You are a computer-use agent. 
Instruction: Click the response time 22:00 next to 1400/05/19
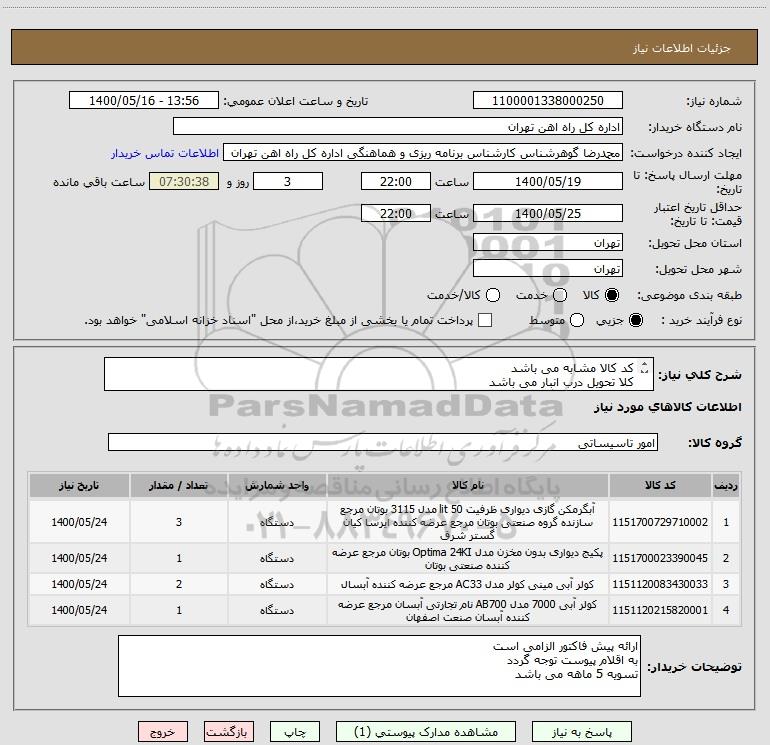[x=396, y=181]
